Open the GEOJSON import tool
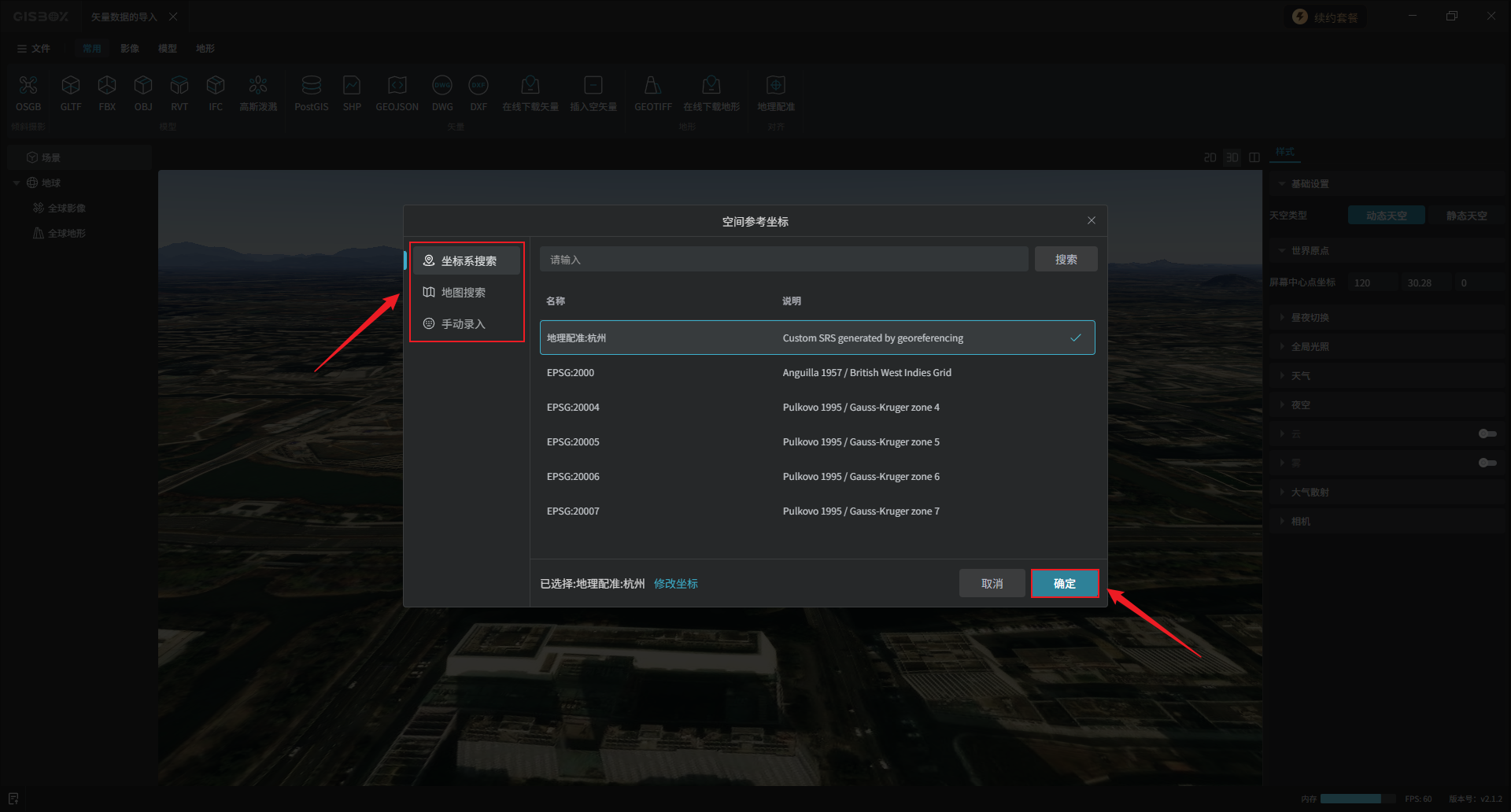 coord(397,87)
